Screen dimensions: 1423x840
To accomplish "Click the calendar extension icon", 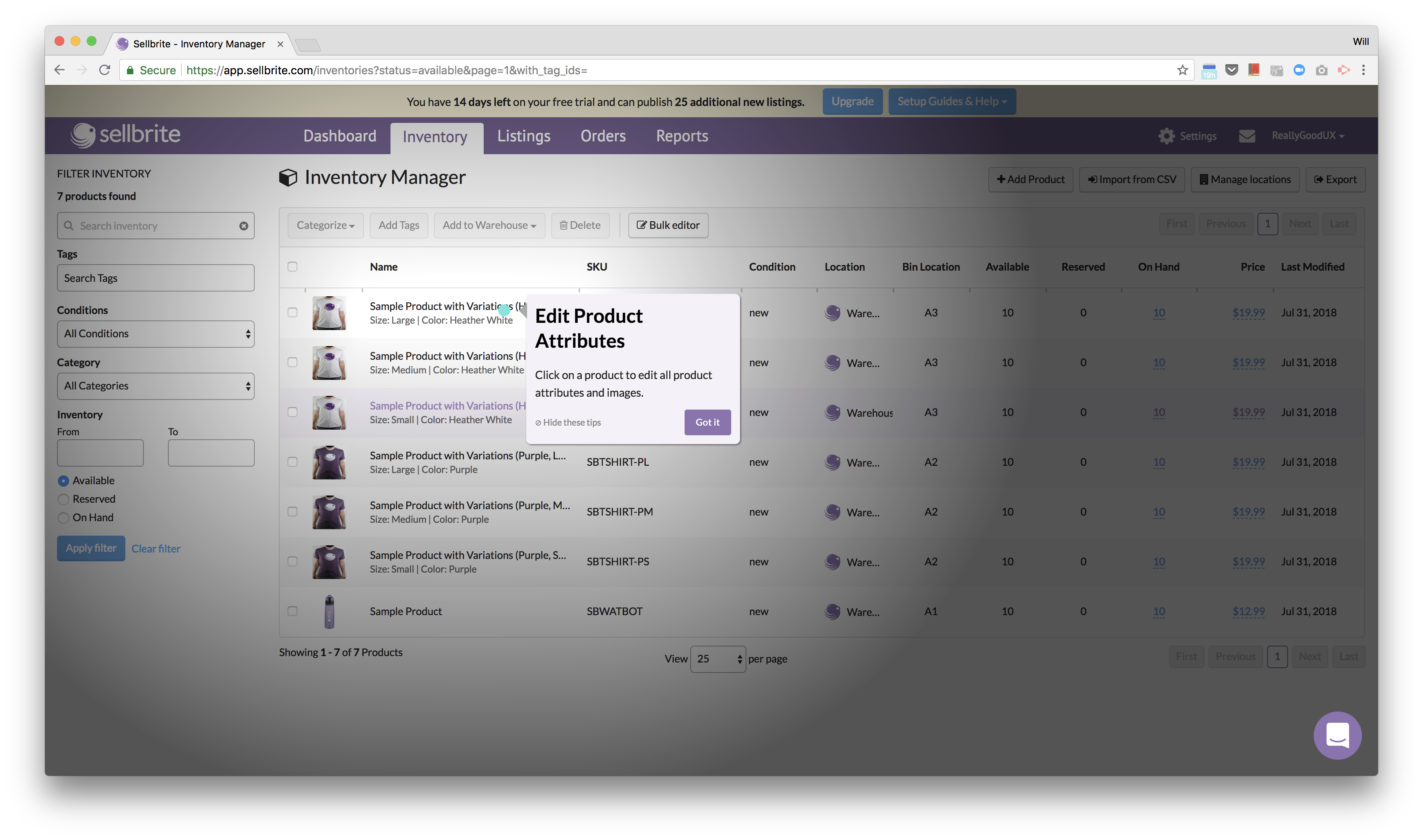I will 1208,70.
